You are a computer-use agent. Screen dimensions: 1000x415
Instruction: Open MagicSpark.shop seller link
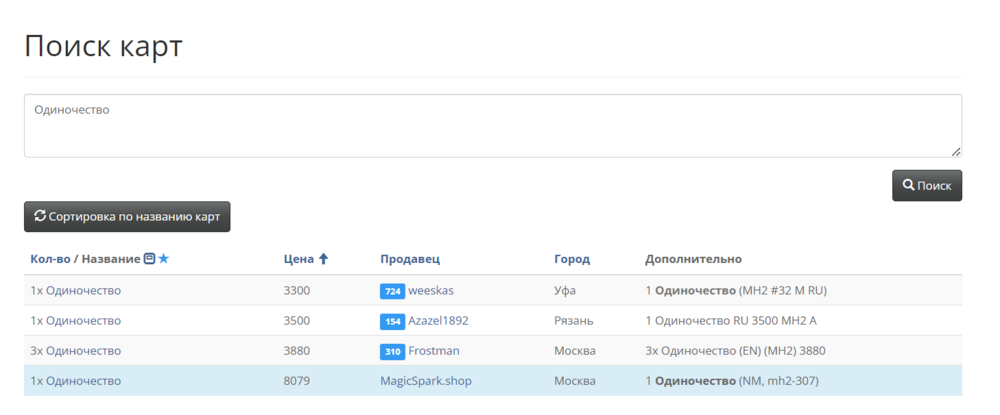426,381
